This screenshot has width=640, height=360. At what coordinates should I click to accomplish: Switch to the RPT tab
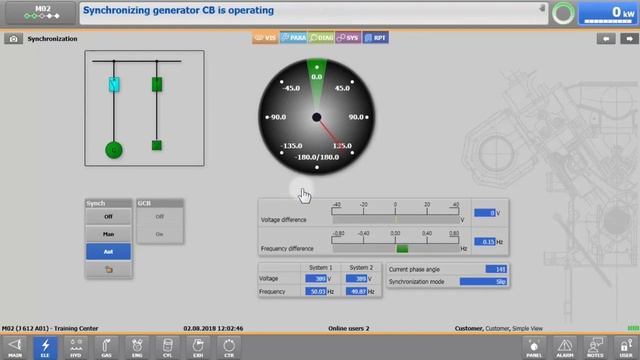point(376,38)
